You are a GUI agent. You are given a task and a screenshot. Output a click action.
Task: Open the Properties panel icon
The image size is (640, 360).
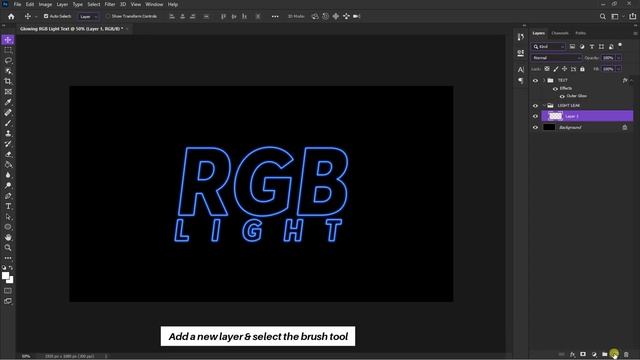[x=520, y=53]
